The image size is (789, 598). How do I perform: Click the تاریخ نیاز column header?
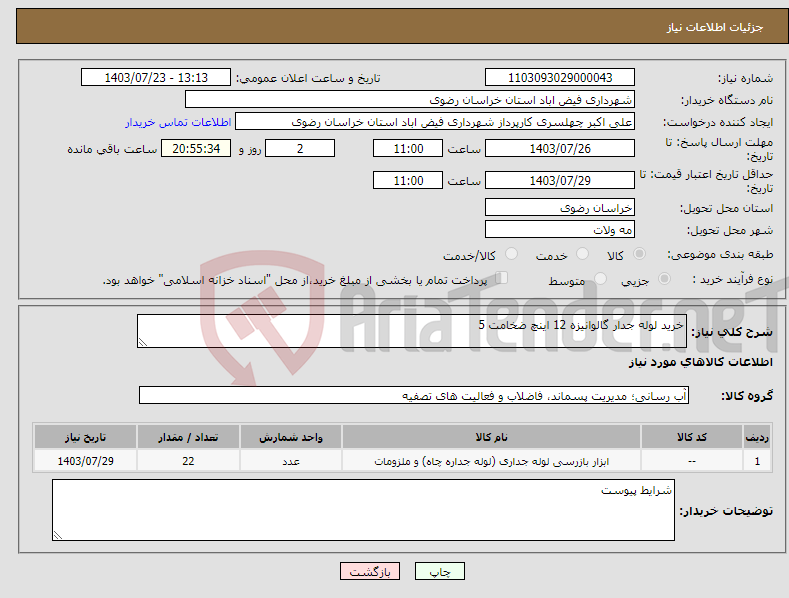[x=86, y=437]
